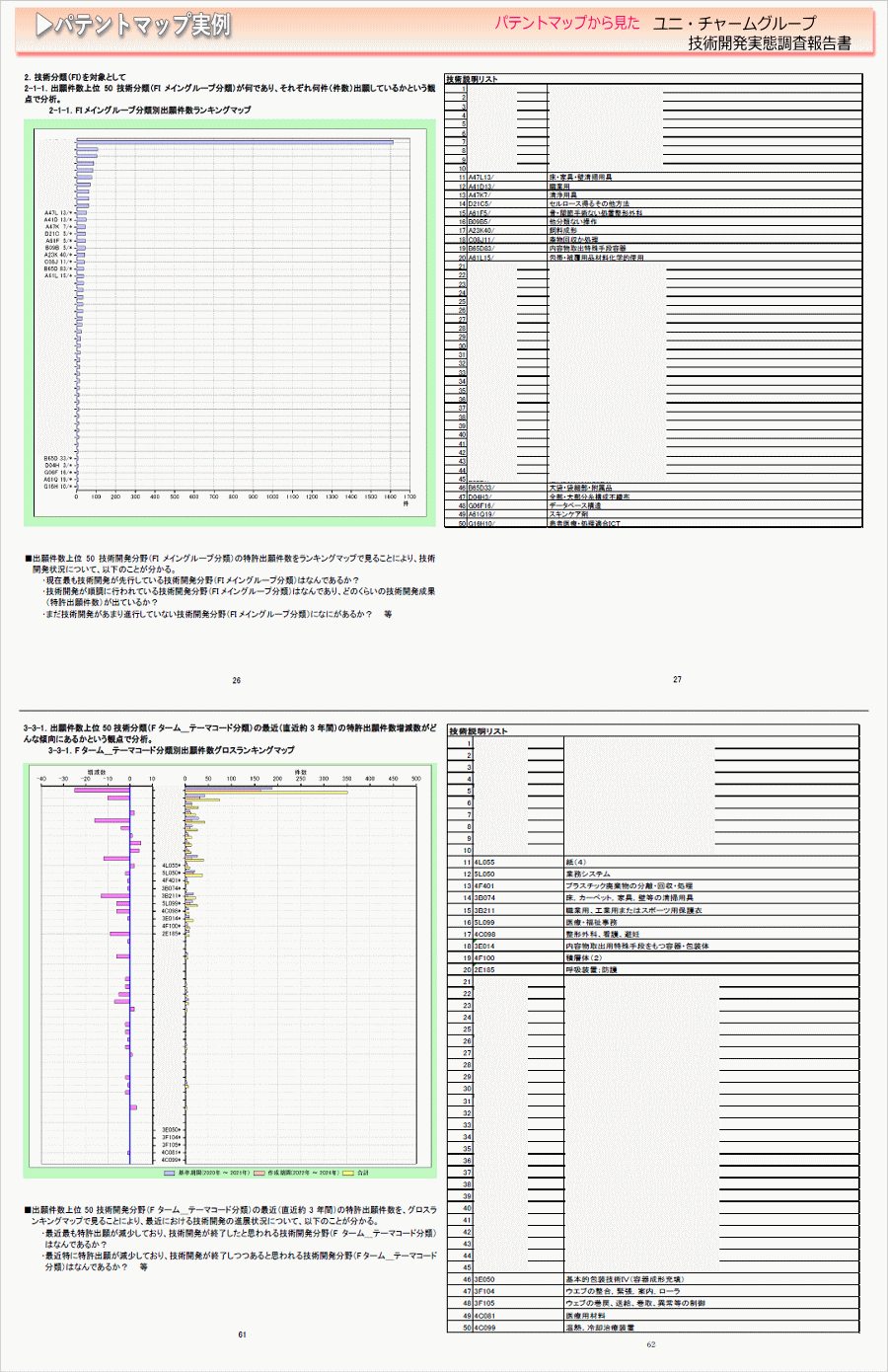Click the pink 作成期間 legend swatch
888x1372 pixels.
259,1173
